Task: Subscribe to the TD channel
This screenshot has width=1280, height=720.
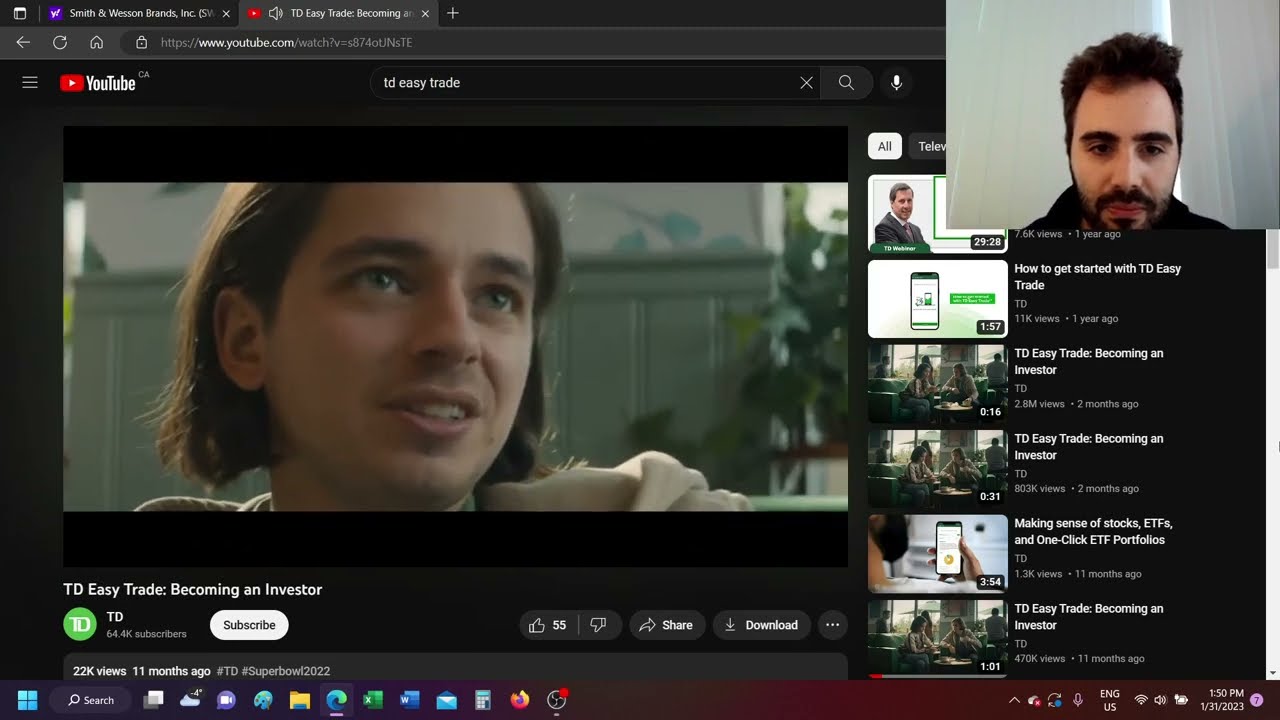Action: (249, 625)
